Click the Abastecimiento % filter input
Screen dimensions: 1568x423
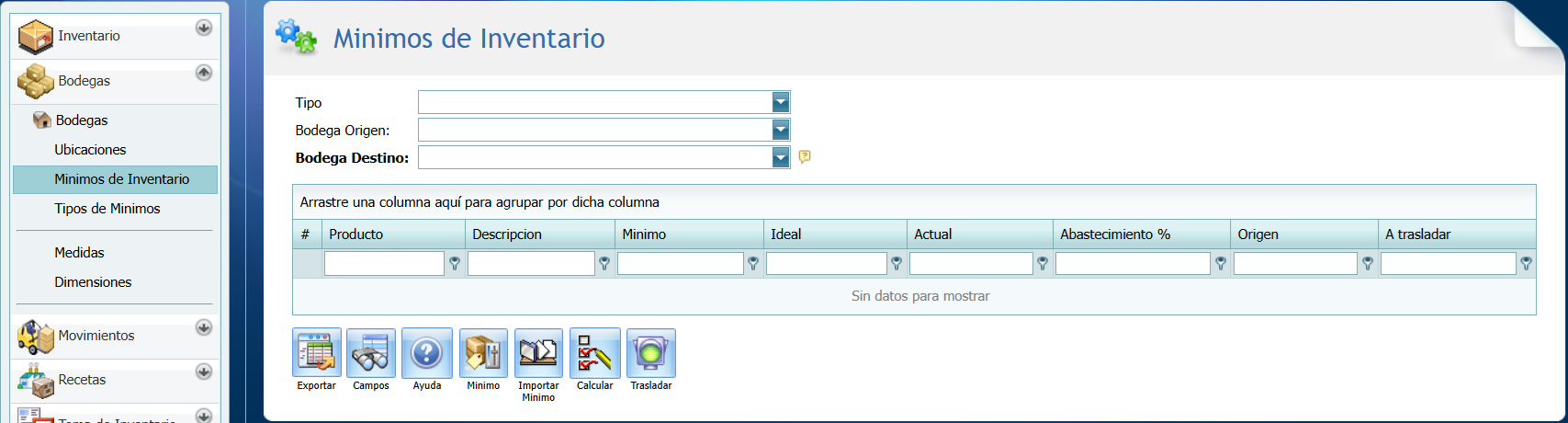tap(1133, 264)
